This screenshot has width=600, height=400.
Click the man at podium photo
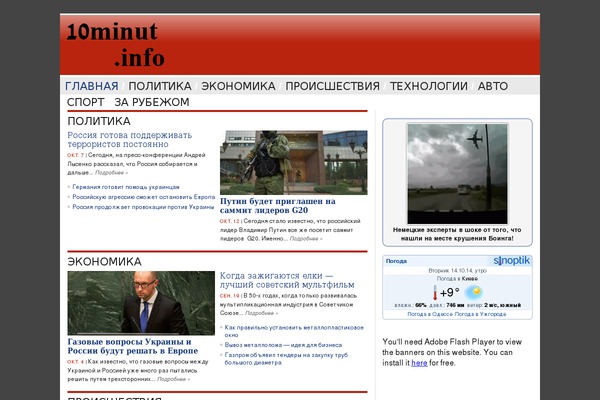tap(141, 303)
